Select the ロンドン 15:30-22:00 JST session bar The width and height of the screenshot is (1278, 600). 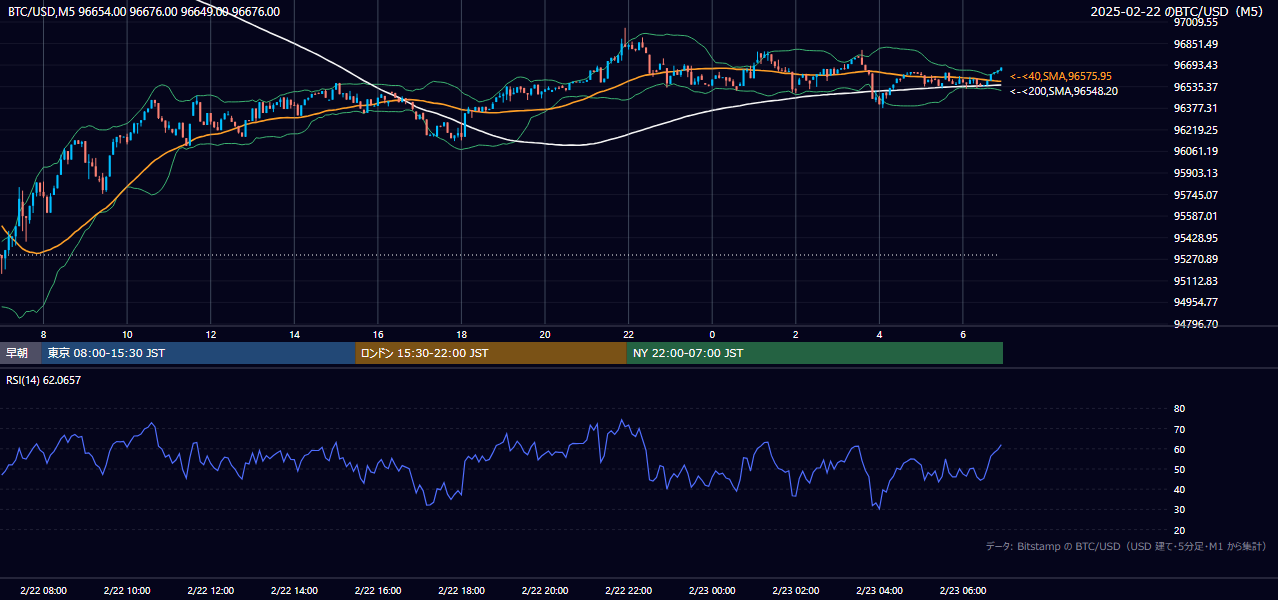coord(491,353)
